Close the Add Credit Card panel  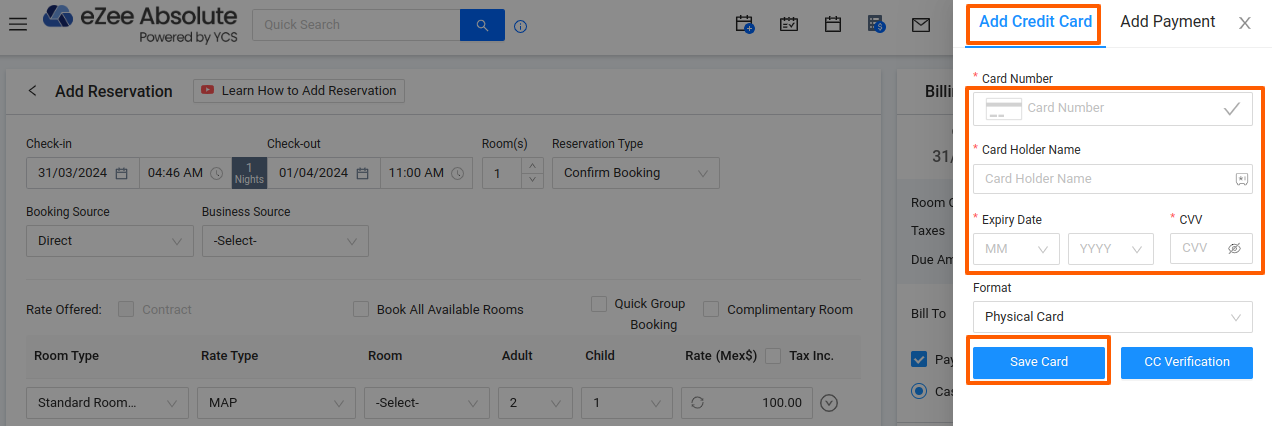pos(1245,23)
